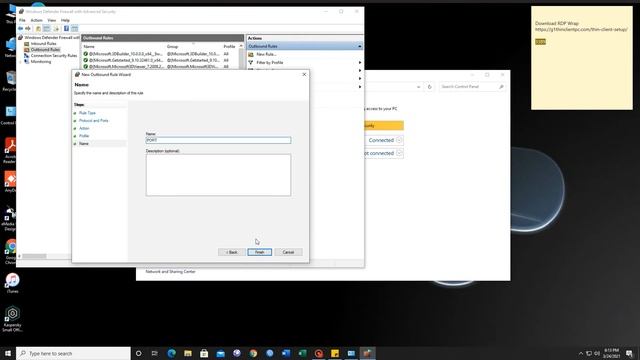Click the Finish button
Screen dimensions: 640x360
[260, 252]
